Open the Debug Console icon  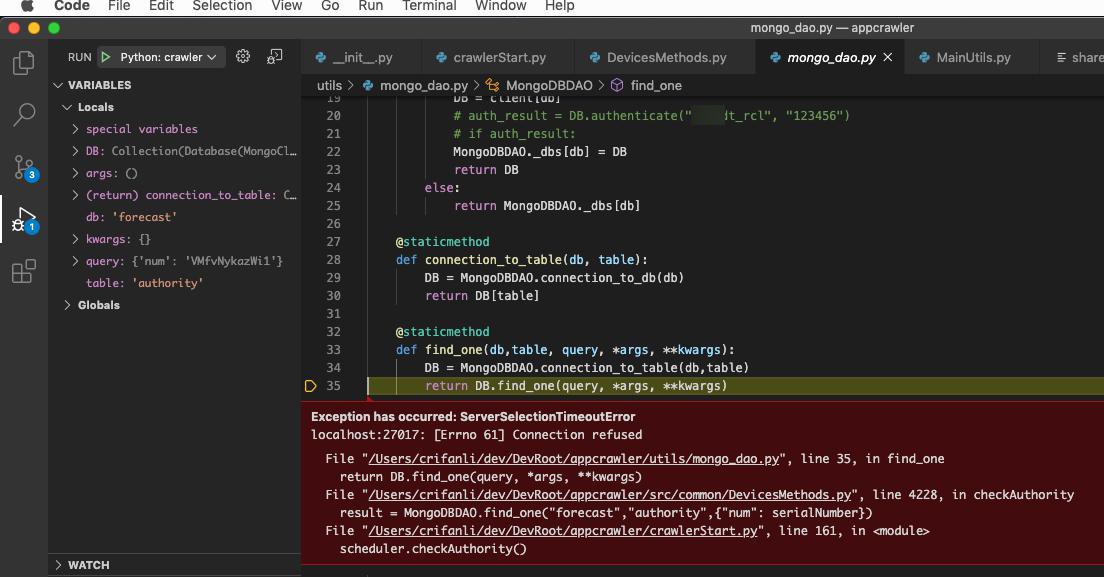point(275,56)
